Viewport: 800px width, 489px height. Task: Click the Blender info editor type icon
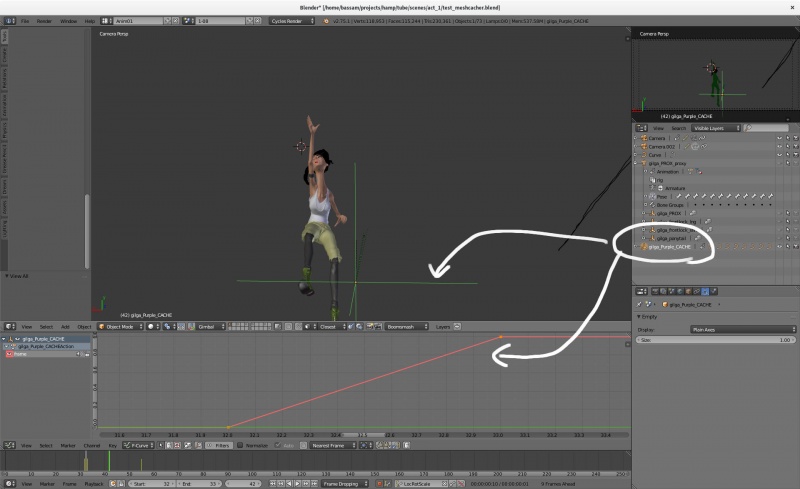tap(8, 20)
